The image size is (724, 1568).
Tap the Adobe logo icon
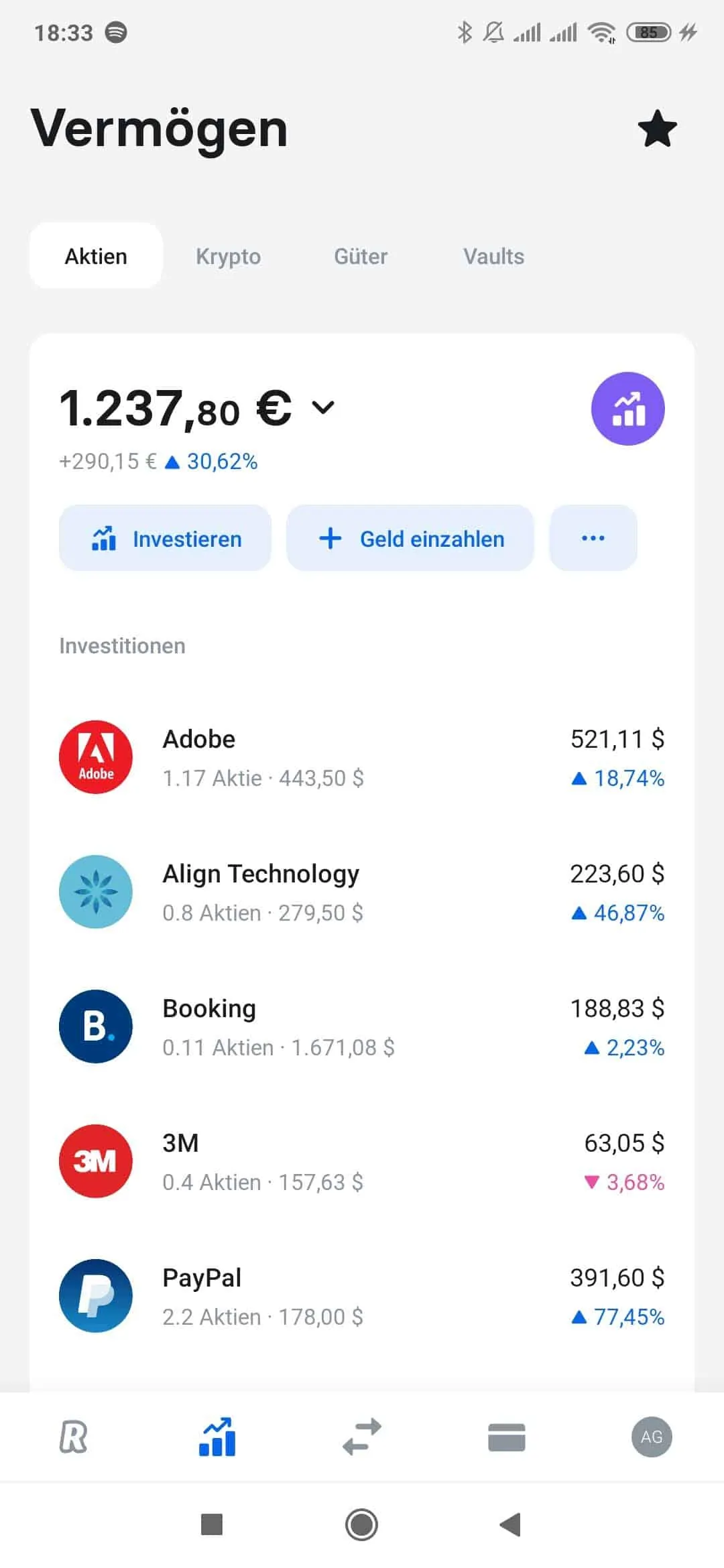click(96, 757)
